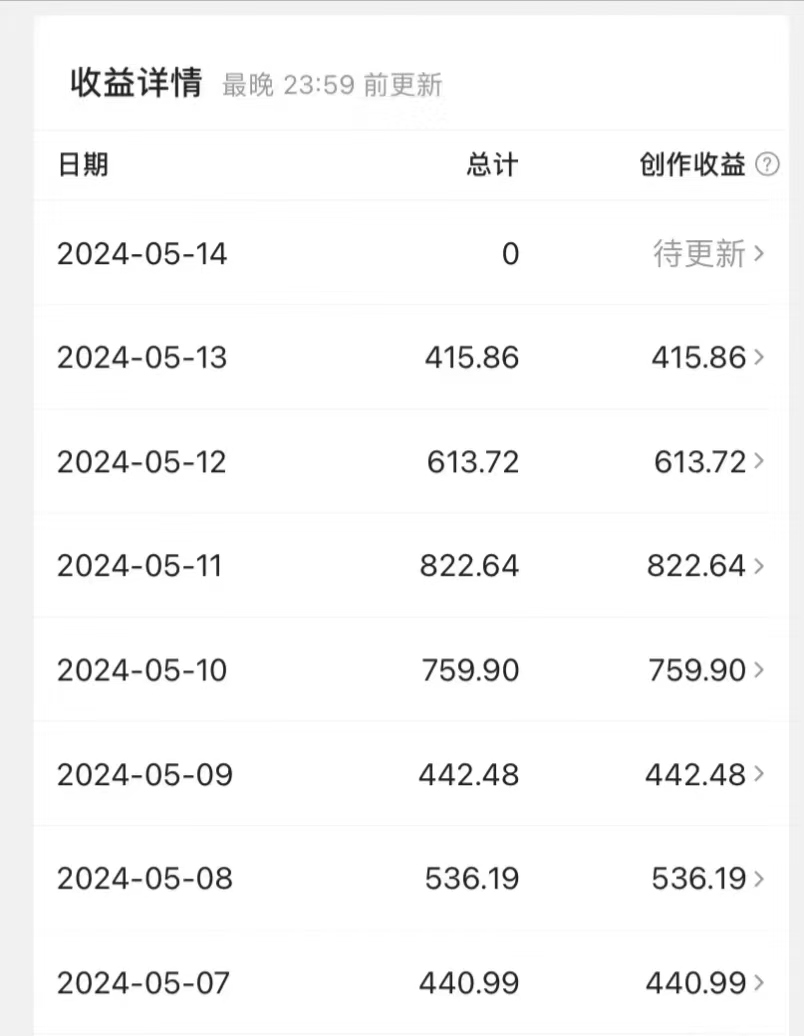Click the total value 536.19
This screenshot has height=1036, width=804.
click(472, 879)
